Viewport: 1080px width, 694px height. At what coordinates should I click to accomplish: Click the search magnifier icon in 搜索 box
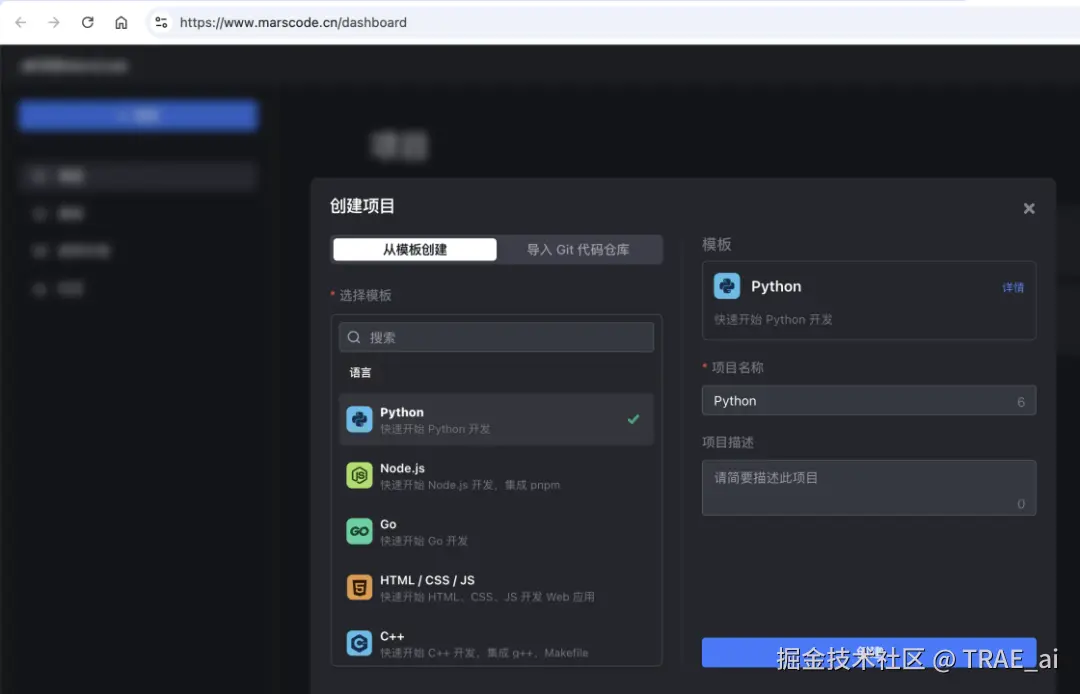click(x=354, y=337)
